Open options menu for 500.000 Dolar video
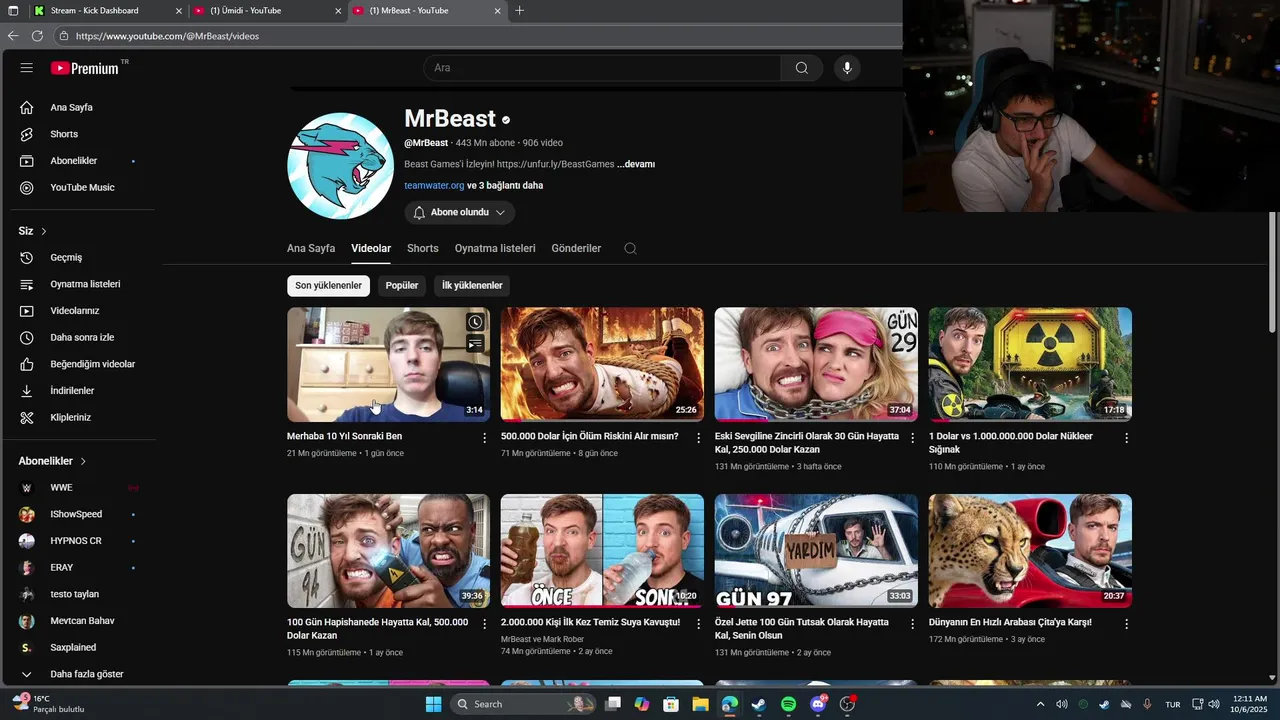1280x720 pixels. 699,438
